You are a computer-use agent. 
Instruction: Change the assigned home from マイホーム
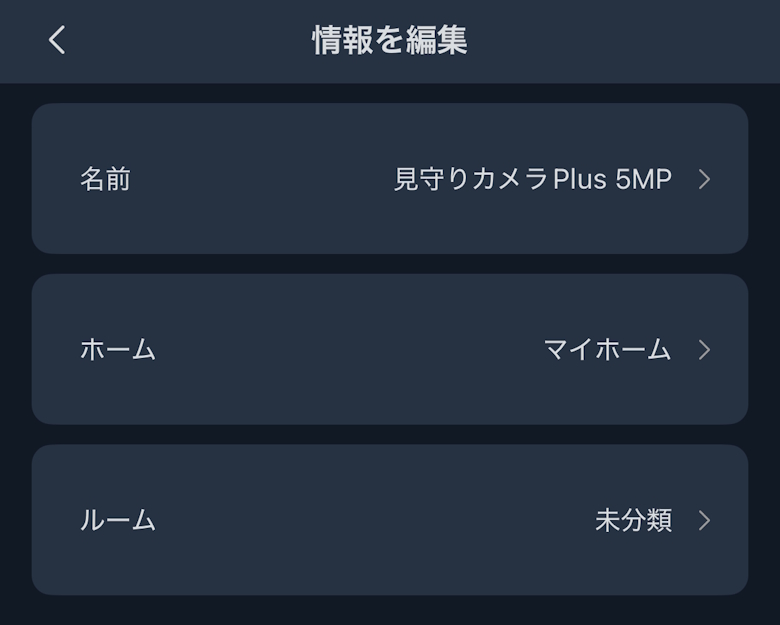[x=607, y=349]
